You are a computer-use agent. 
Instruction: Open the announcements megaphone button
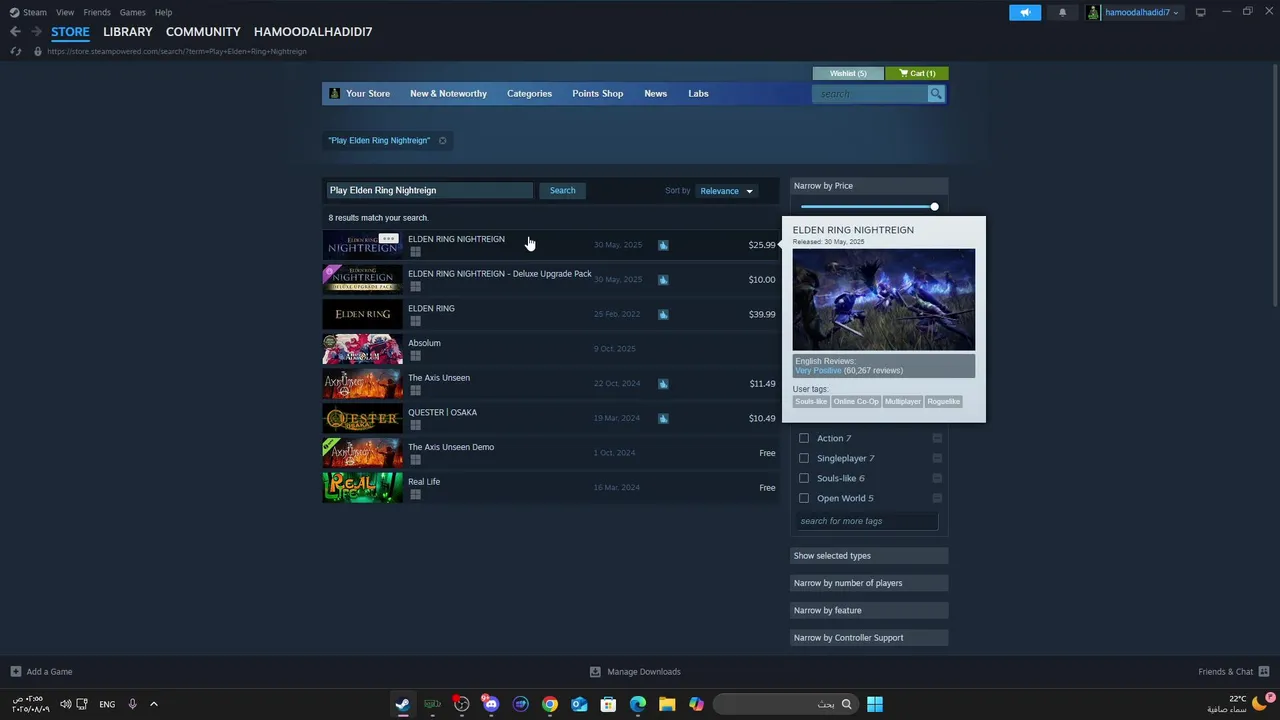point(1025,12)
